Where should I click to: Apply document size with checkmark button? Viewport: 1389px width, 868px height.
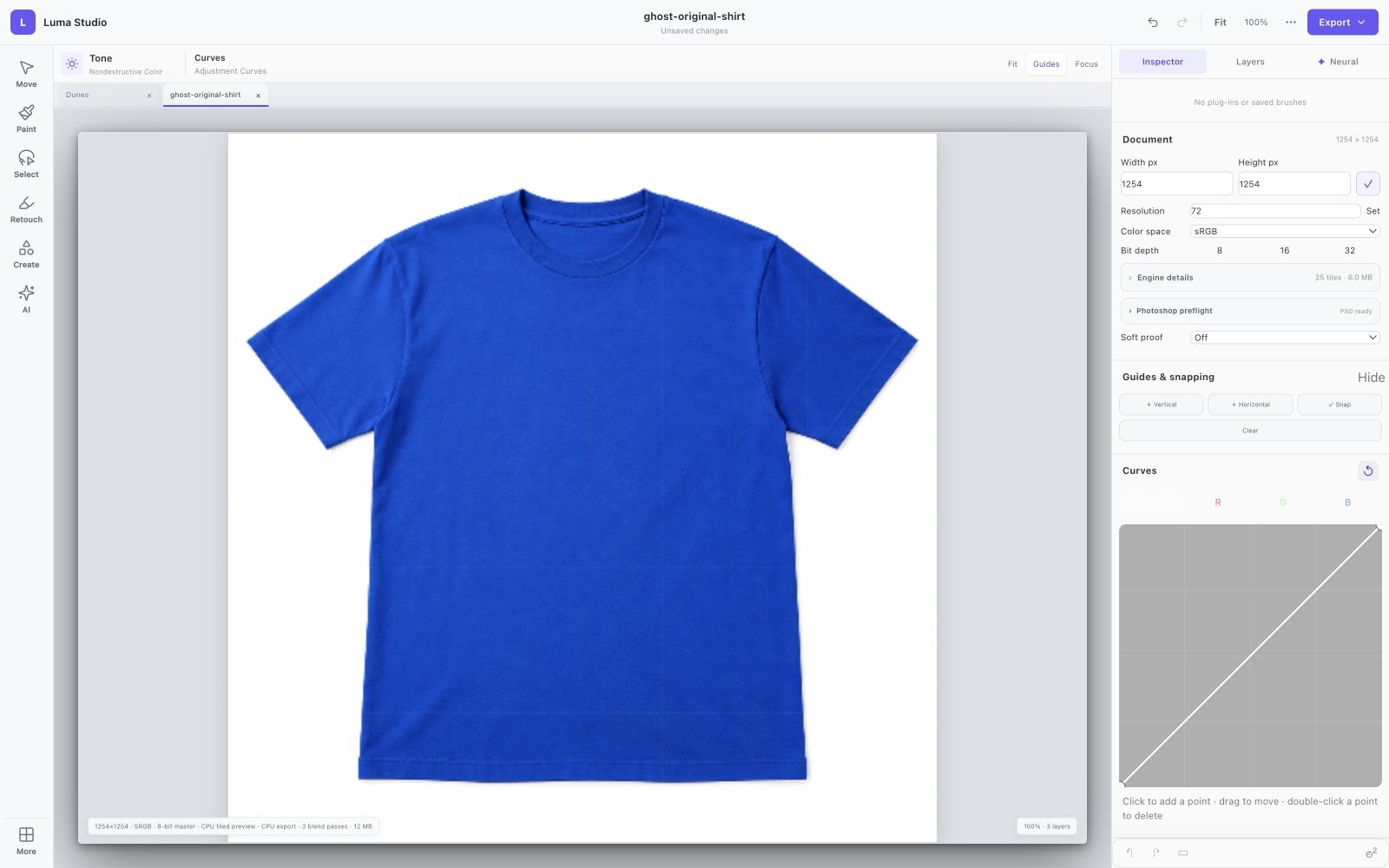(x=1367, y=184)
